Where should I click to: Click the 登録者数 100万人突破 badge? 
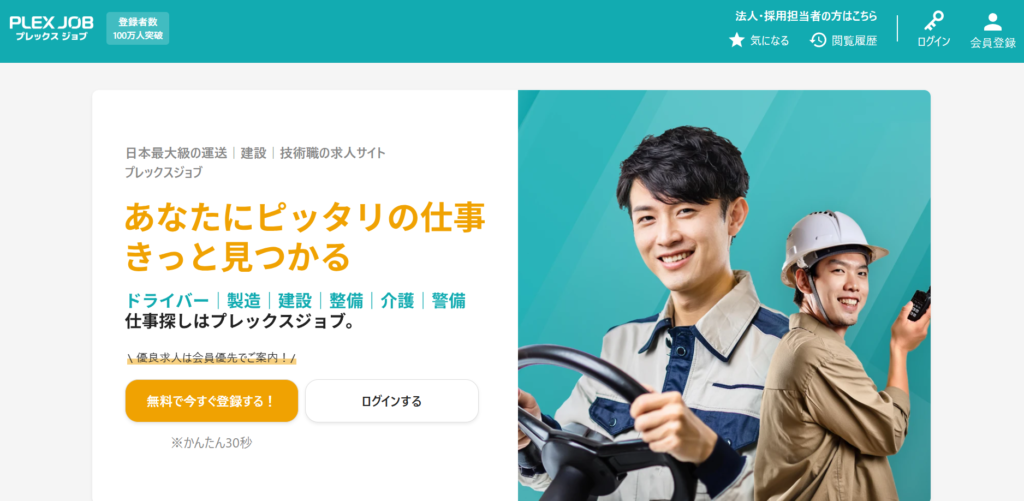point(138,28)
